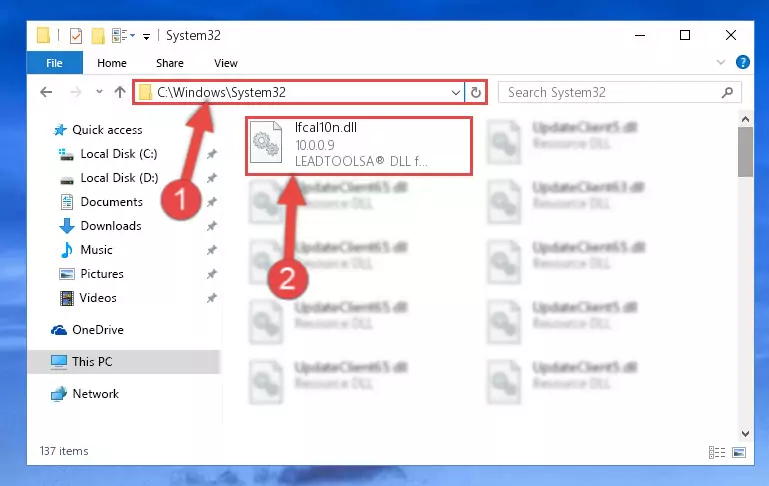The width and height of the screenshot is (769, 486).
Task: Select Network in navigation pane
Action: coord(96,393)
